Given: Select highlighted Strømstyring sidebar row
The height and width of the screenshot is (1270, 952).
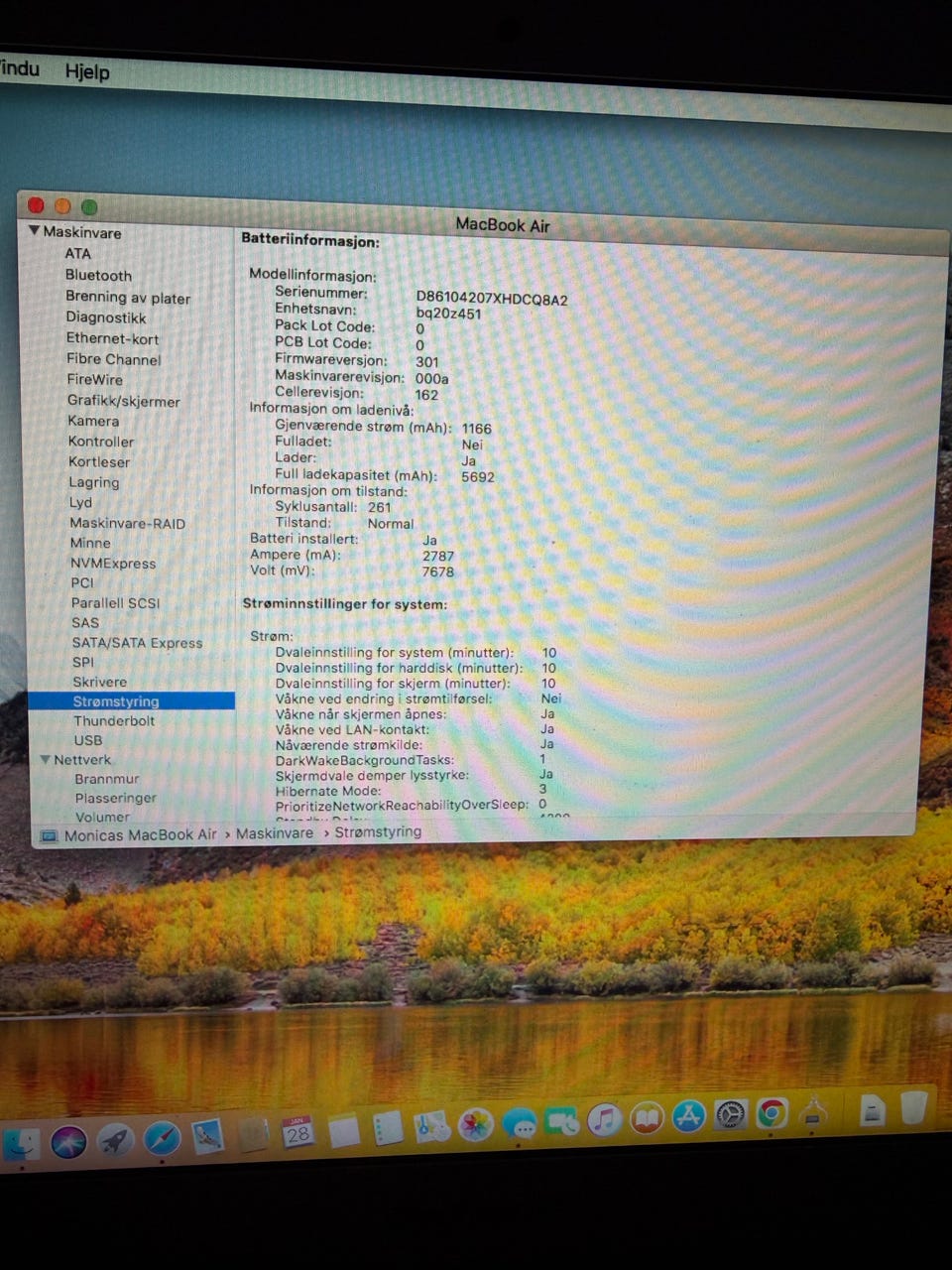Looking at the screenshot, I should 132,700.
